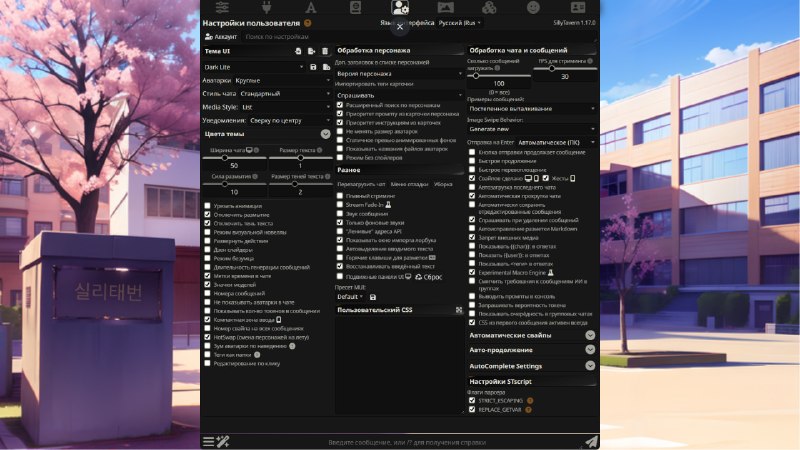Open the Media Style dropdown
The width and height of the screenshot is (800, 450).
point(286,107)
